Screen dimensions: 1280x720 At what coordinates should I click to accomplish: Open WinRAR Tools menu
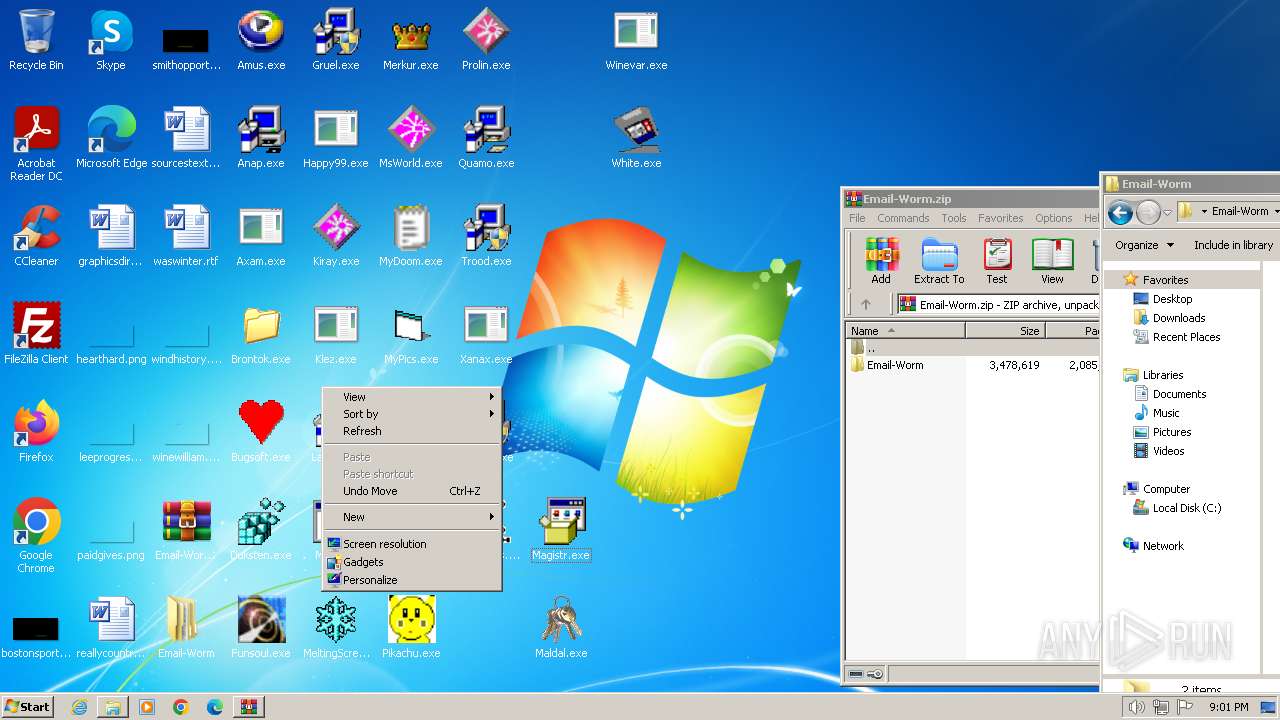tap(954, 218)
